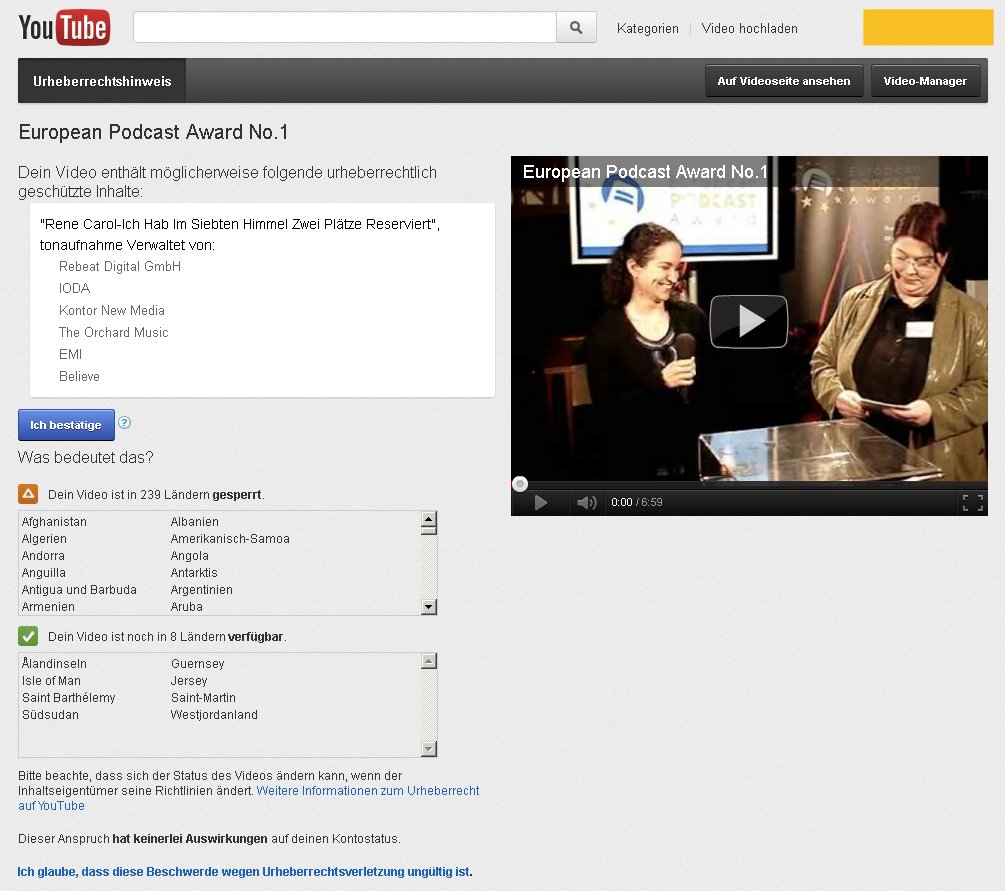
Task: Click available countries list scroll down arrow
Action: click(x=429, y=749)
